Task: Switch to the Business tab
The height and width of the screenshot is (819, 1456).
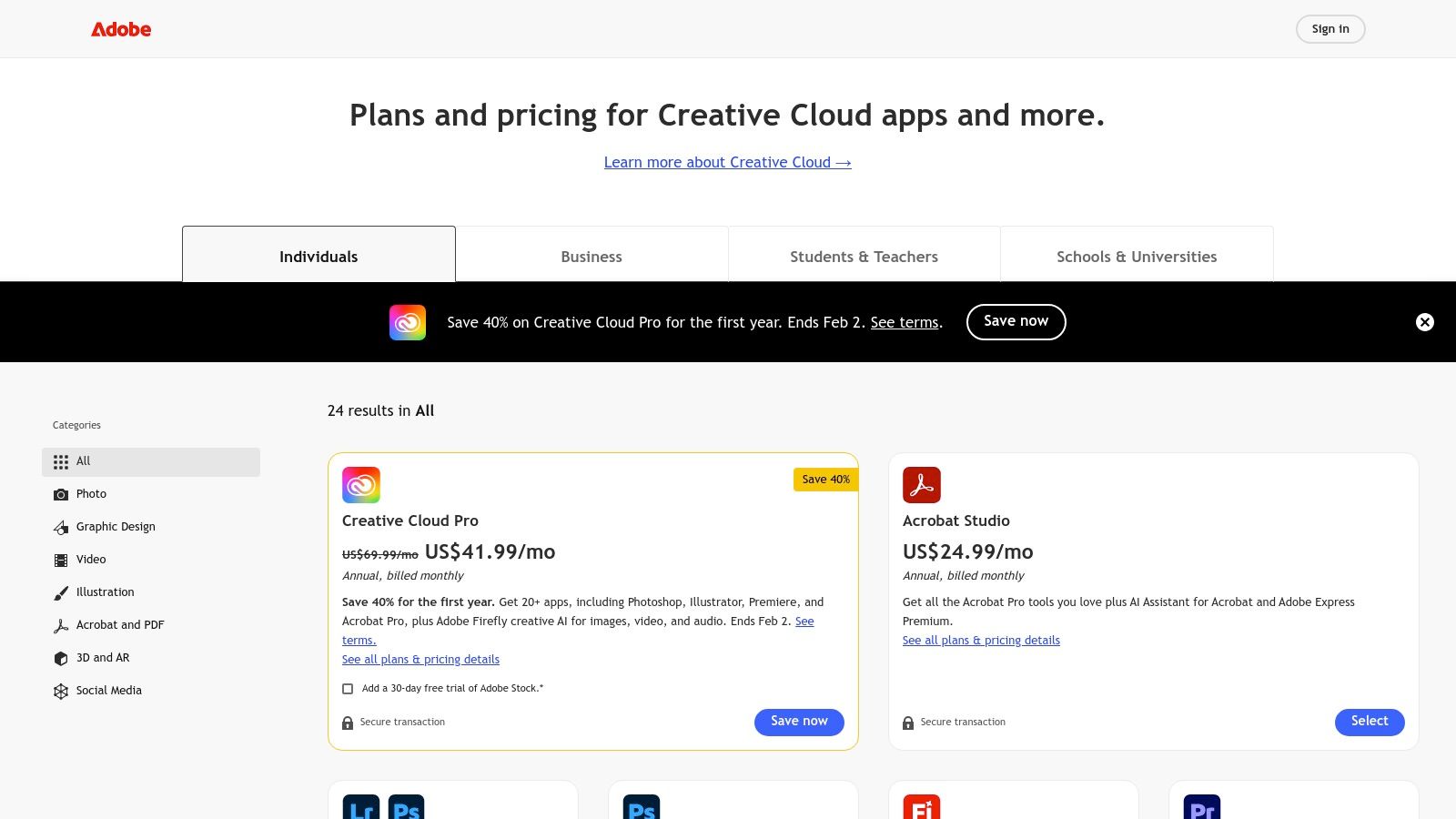Action: coord(591,256)
